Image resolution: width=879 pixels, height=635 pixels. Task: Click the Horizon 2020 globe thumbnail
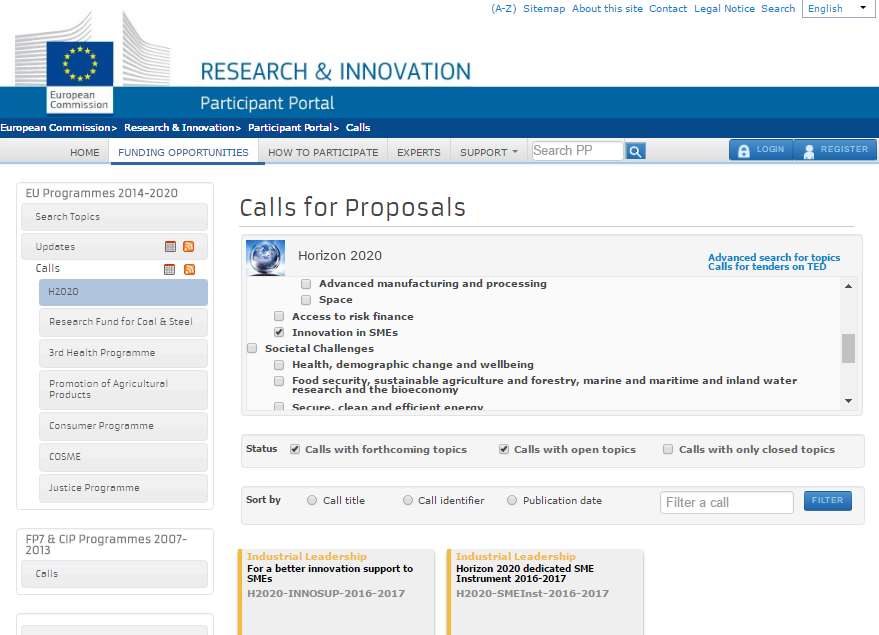(x=266, y=257)
